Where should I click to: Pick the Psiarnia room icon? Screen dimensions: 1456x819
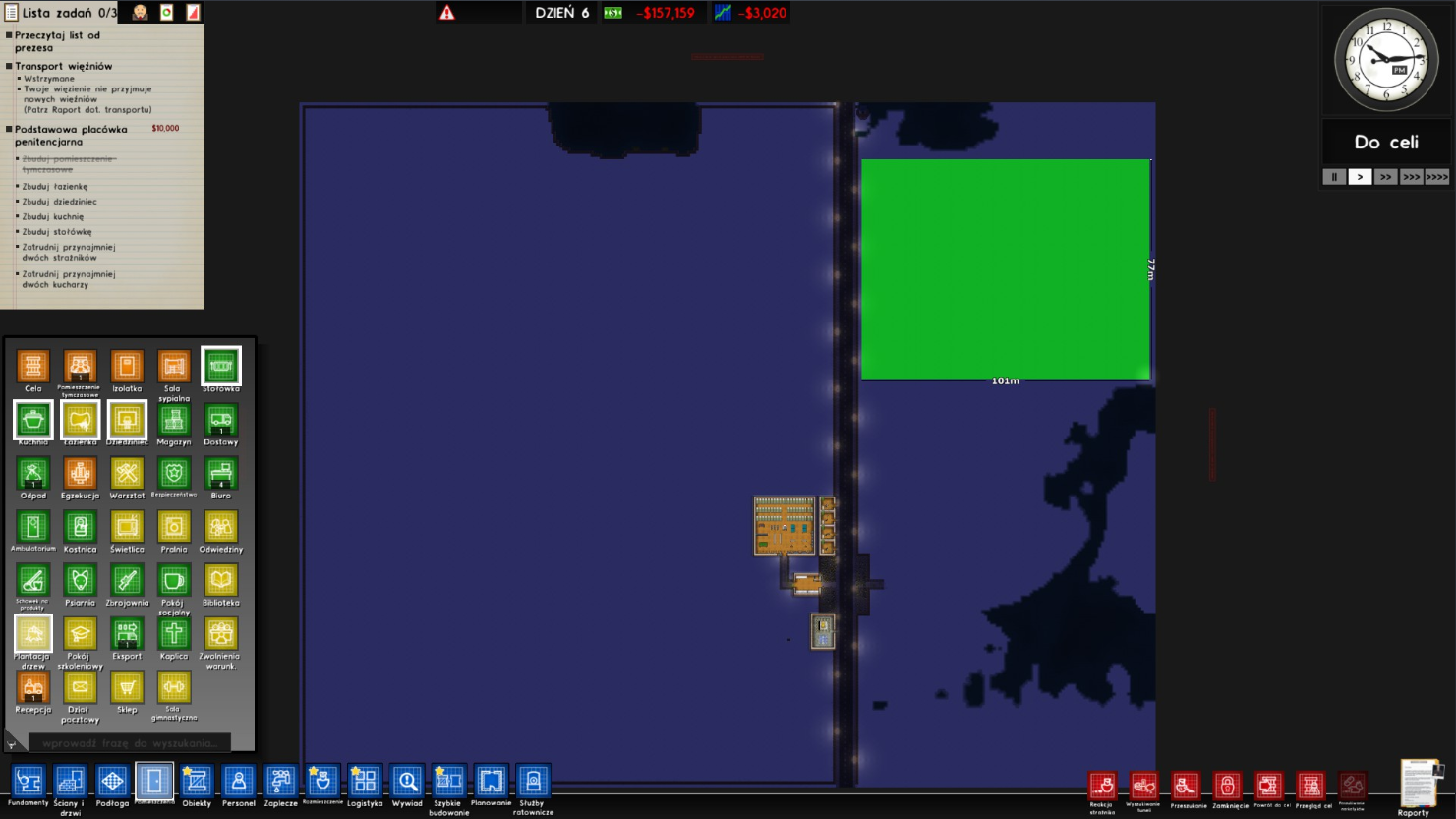pyautogui.click(x=80, y=580)
